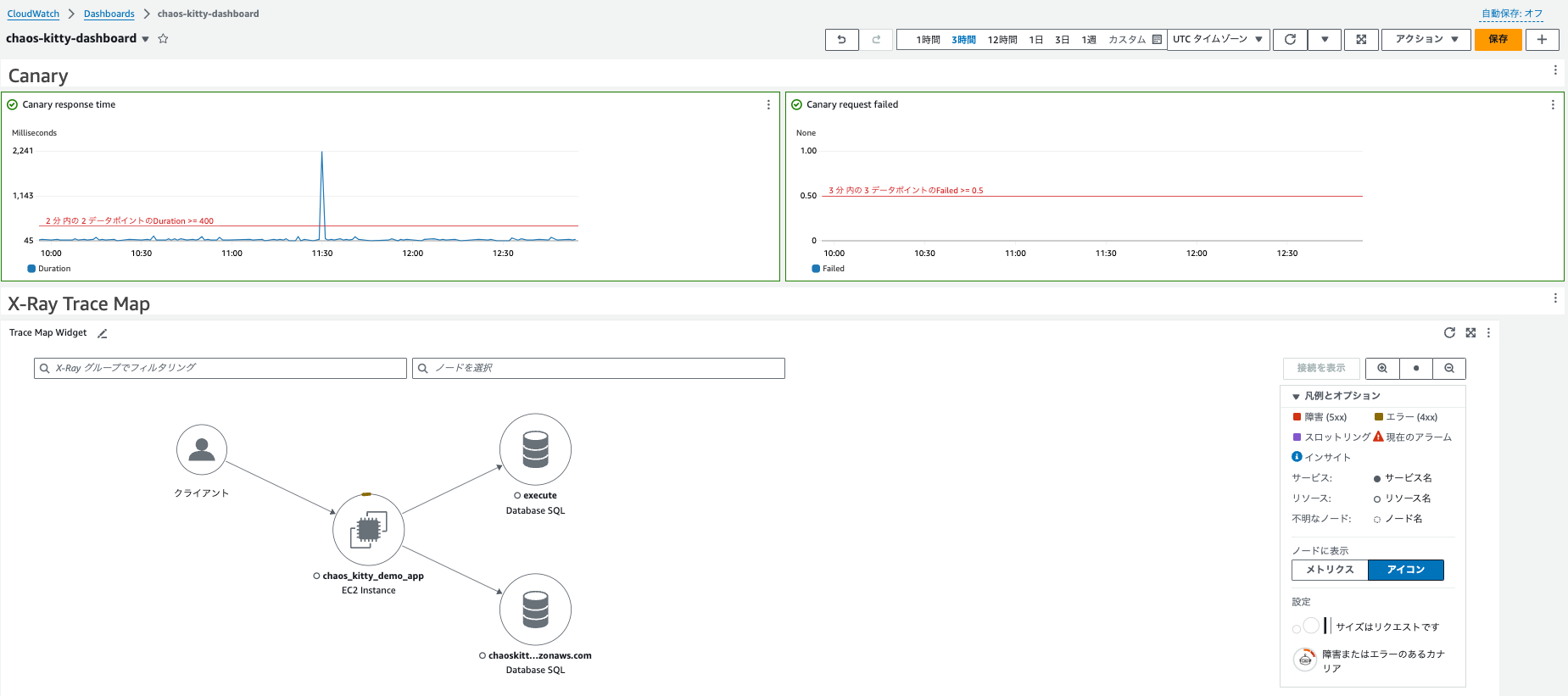Focus the X-Ray グループでフィルタリング field

(x=220, y=368)
